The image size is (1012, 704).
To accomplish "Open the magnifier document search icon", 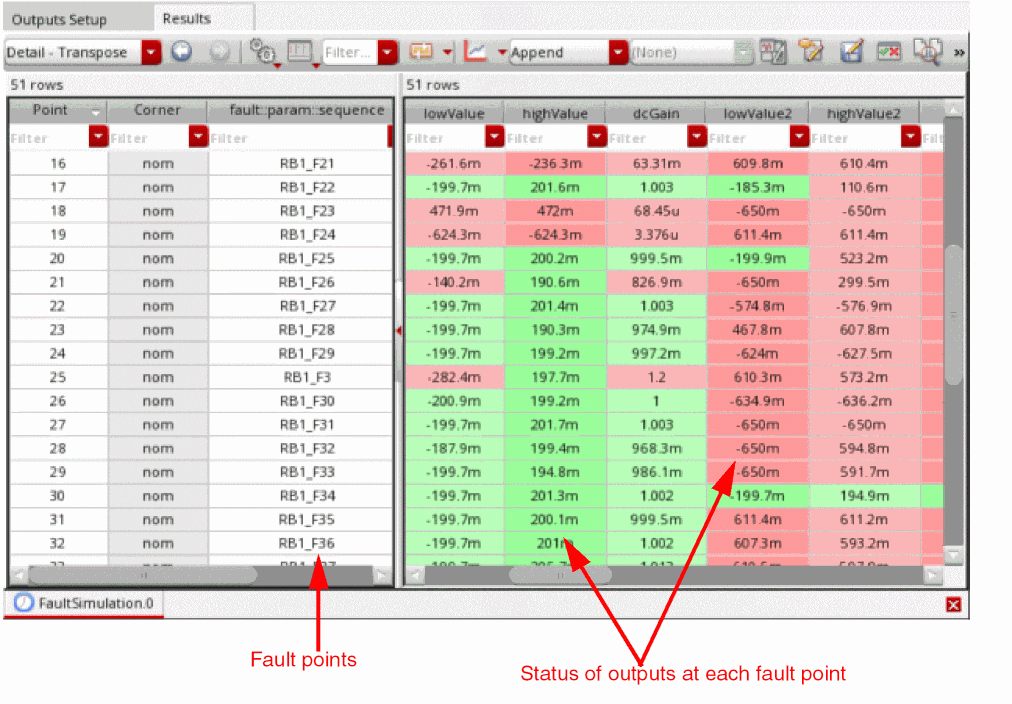I will (928, 52).
